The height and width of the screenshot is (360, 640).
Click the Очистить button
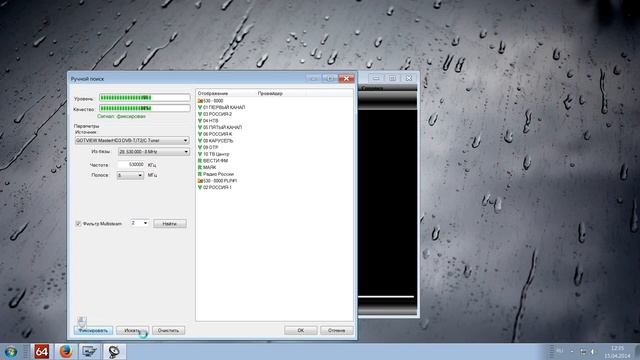(168, 330)
